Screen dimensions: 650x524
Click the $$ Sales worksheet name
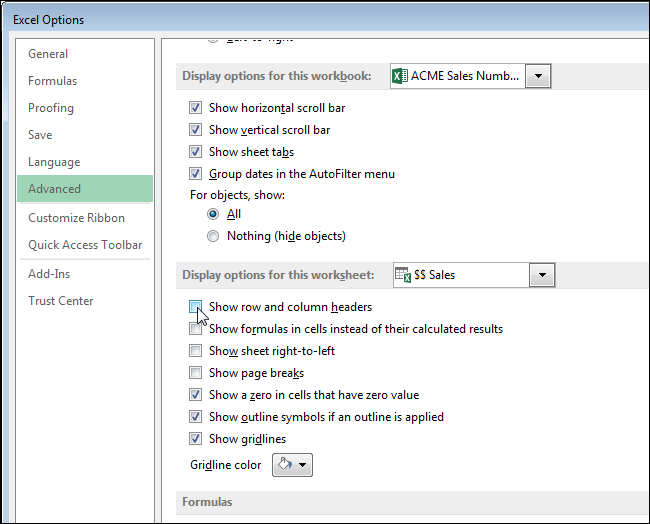(x=434, y=275)
